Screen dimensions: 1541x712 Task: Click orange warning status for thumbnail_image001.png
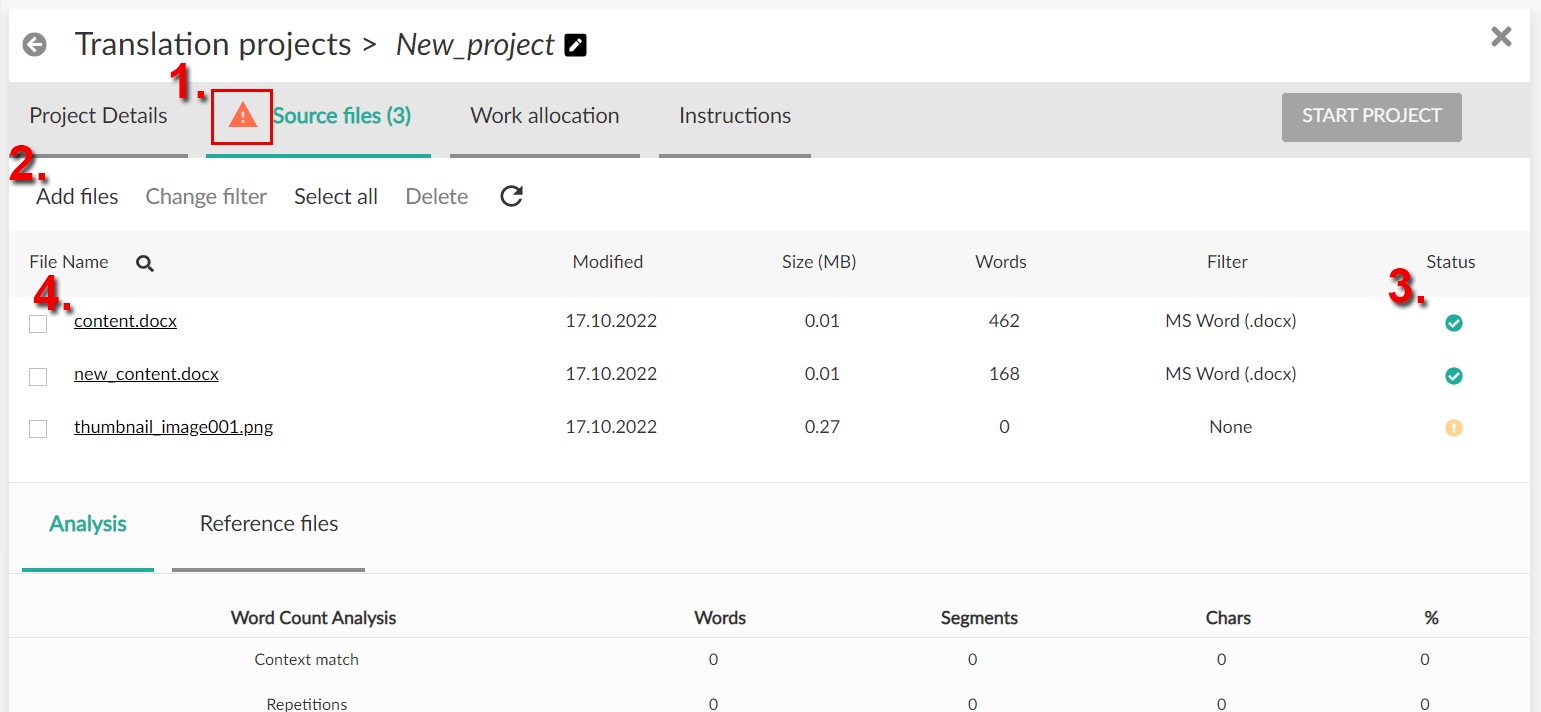[1454, 428]
